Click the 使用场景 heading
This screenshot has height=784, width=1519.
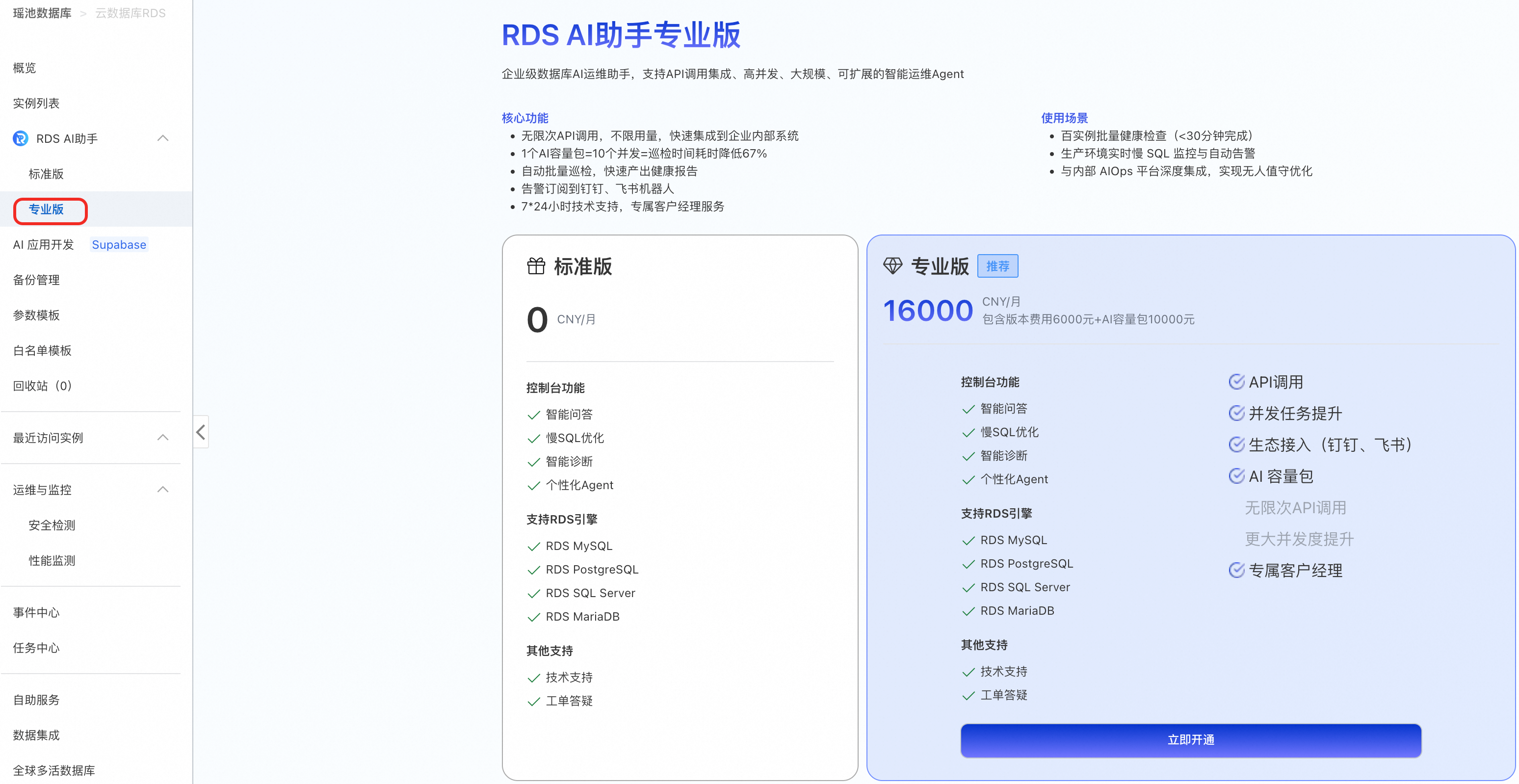tap(1064, 118)
